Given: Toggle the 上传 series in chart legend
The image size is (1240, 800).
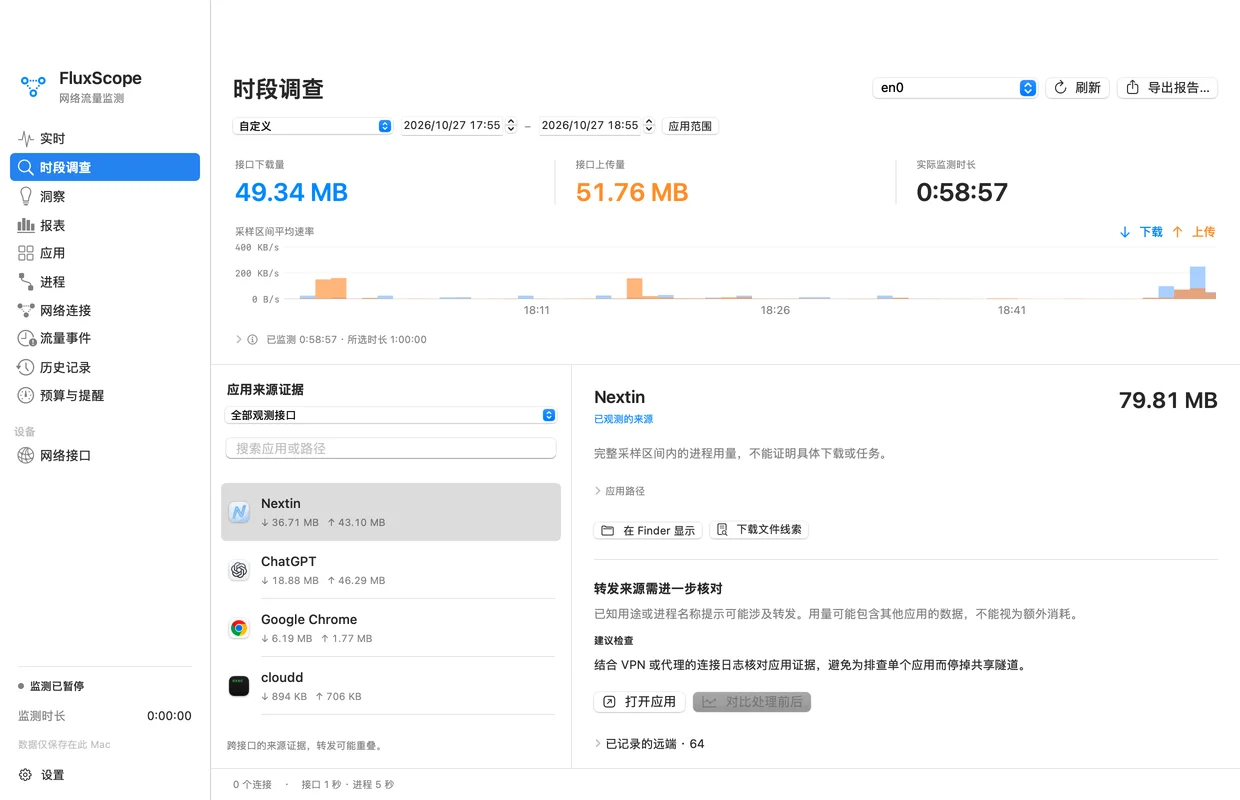Looking at the screenshot, I should tap(1194, 232).
